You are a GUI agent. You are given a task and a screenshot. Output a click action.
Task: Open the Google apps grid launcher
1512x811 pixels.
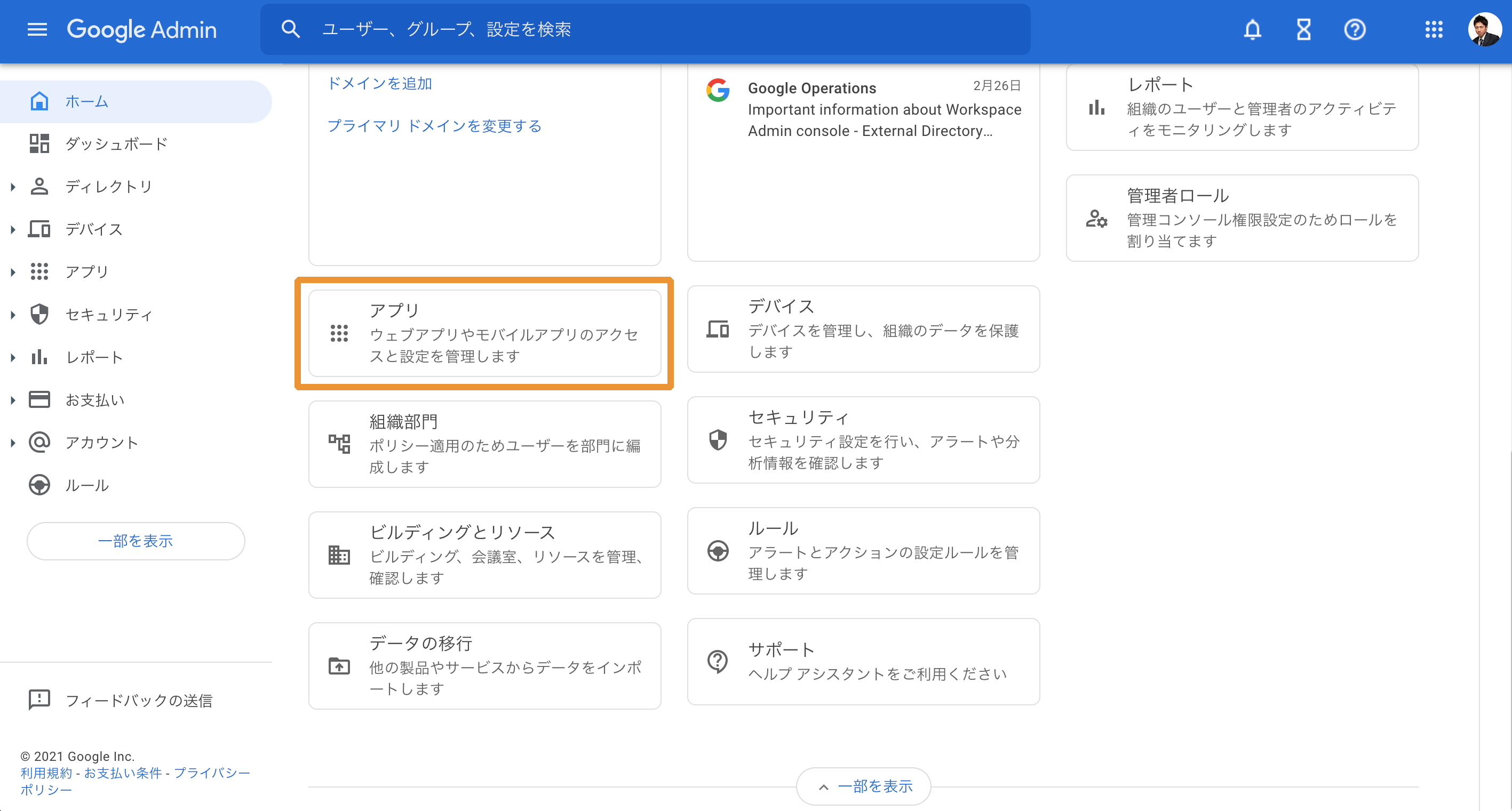(x=1434, y=29)
